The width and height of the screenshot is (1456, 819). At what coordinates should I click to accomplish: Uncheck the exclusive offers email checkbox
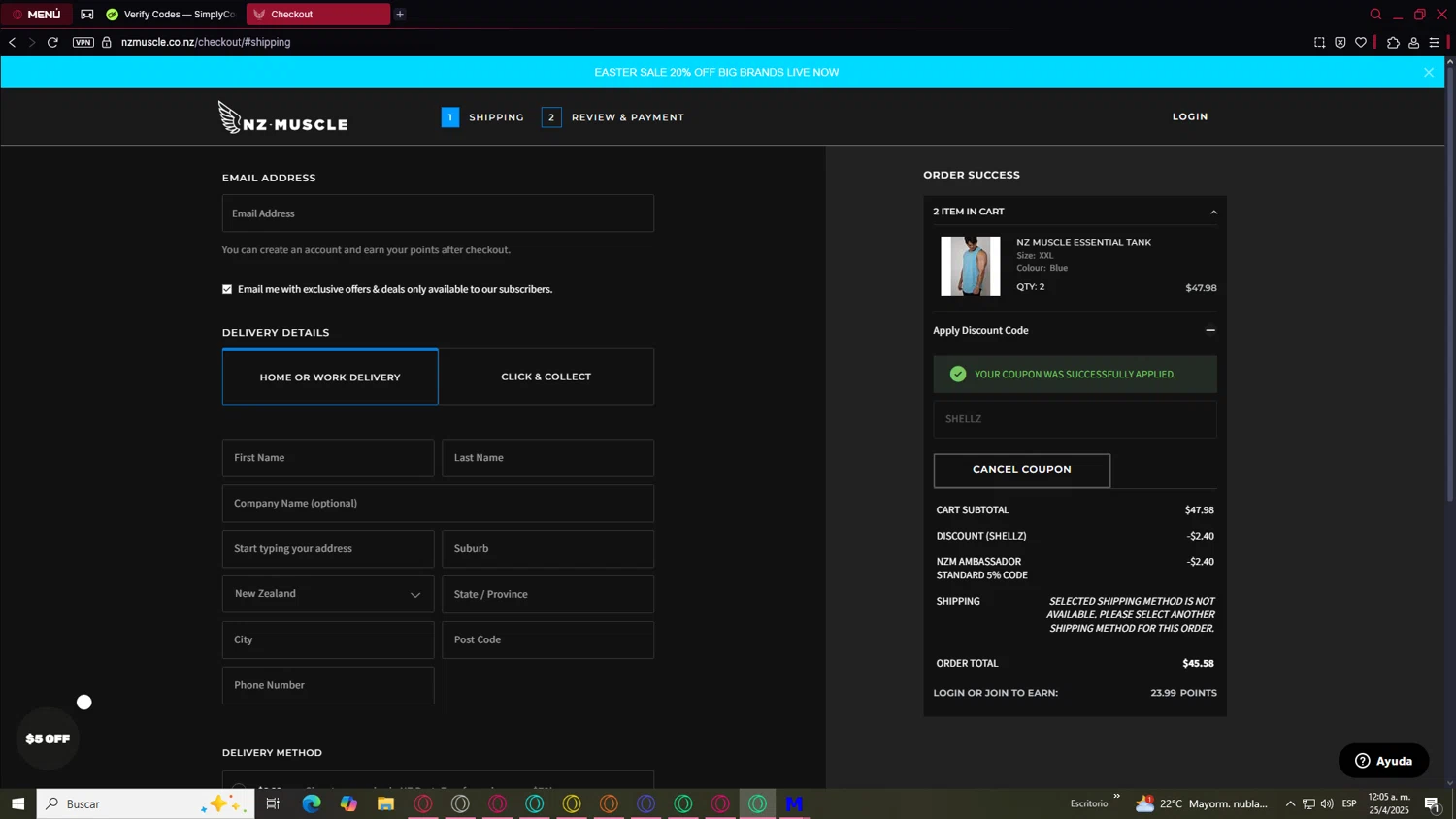pyautogui.click(x=227, y=289)
